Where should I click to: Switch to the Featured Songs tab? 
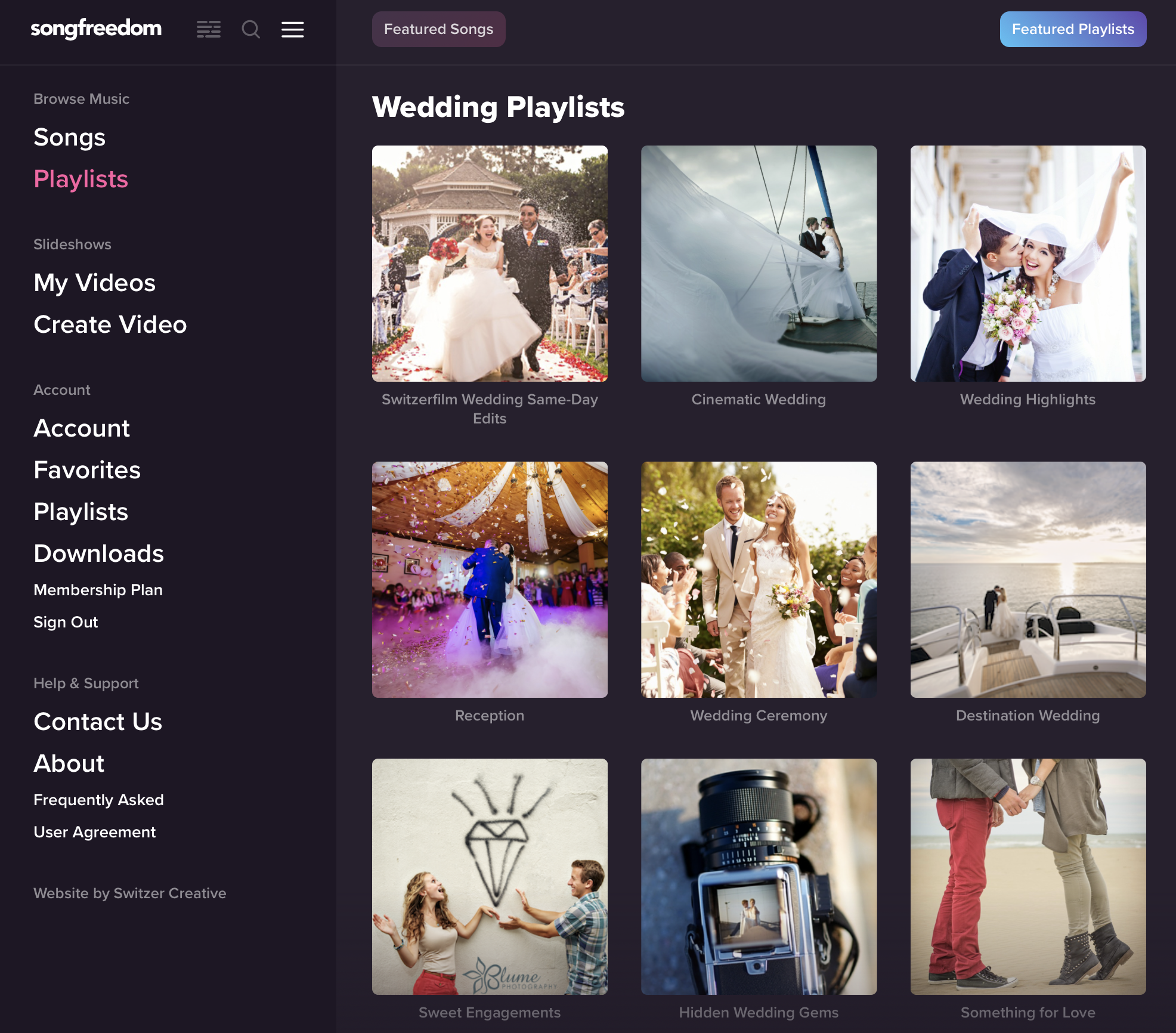pos(438,29)
